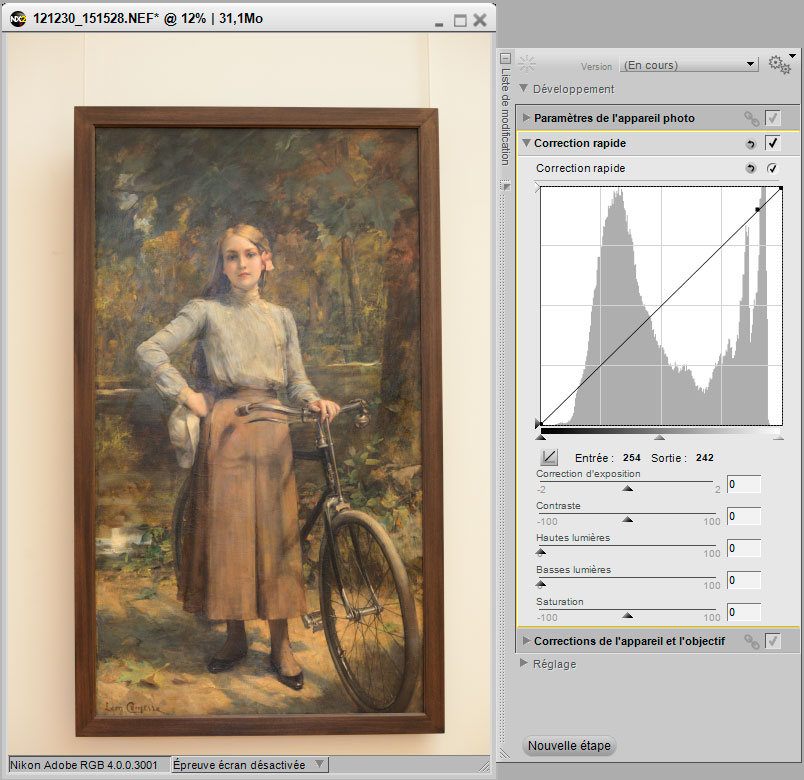Open Épreuve écran désactivée dropdown
This screenshot has height=780, width=804.
250,765
